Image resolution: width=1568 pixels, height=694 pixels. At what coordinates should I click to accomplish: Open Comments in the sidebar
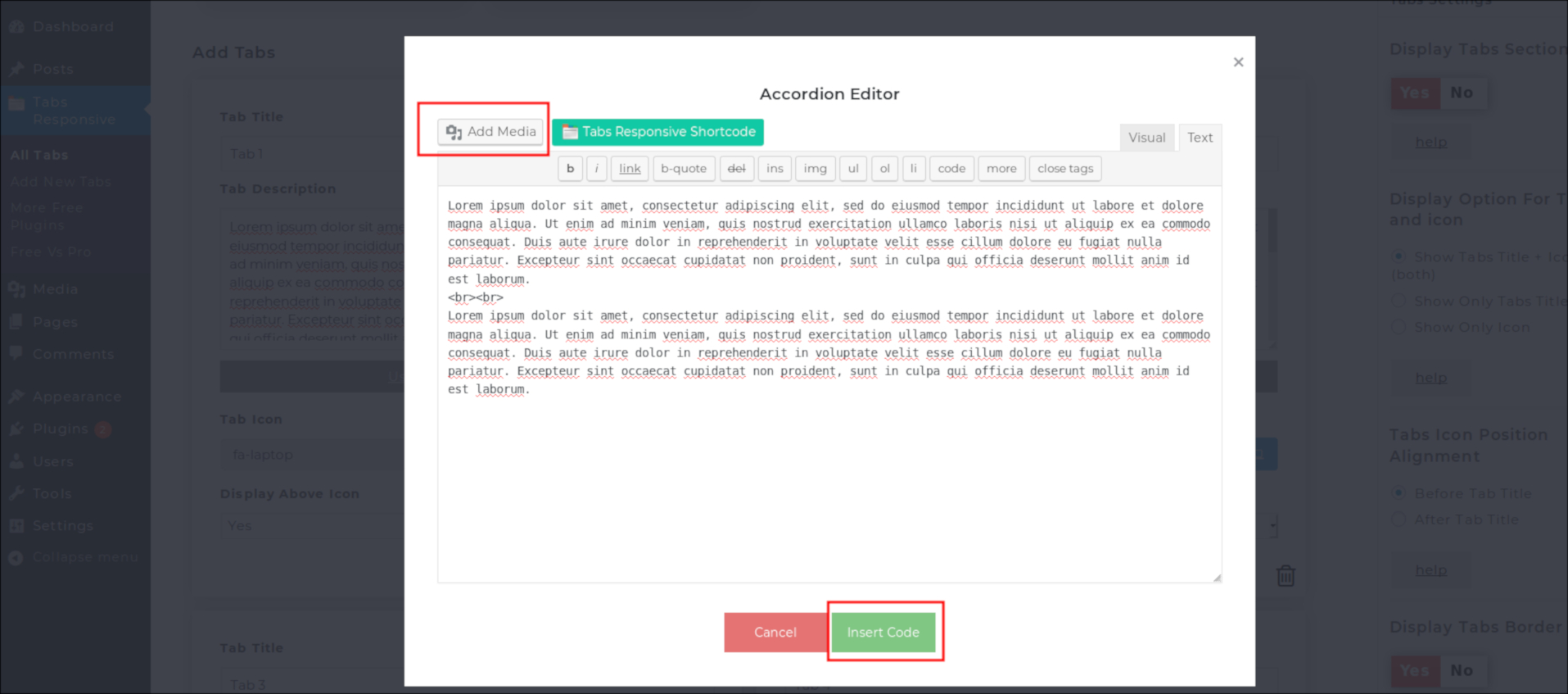pyautogui.click(x=75, y=355)
